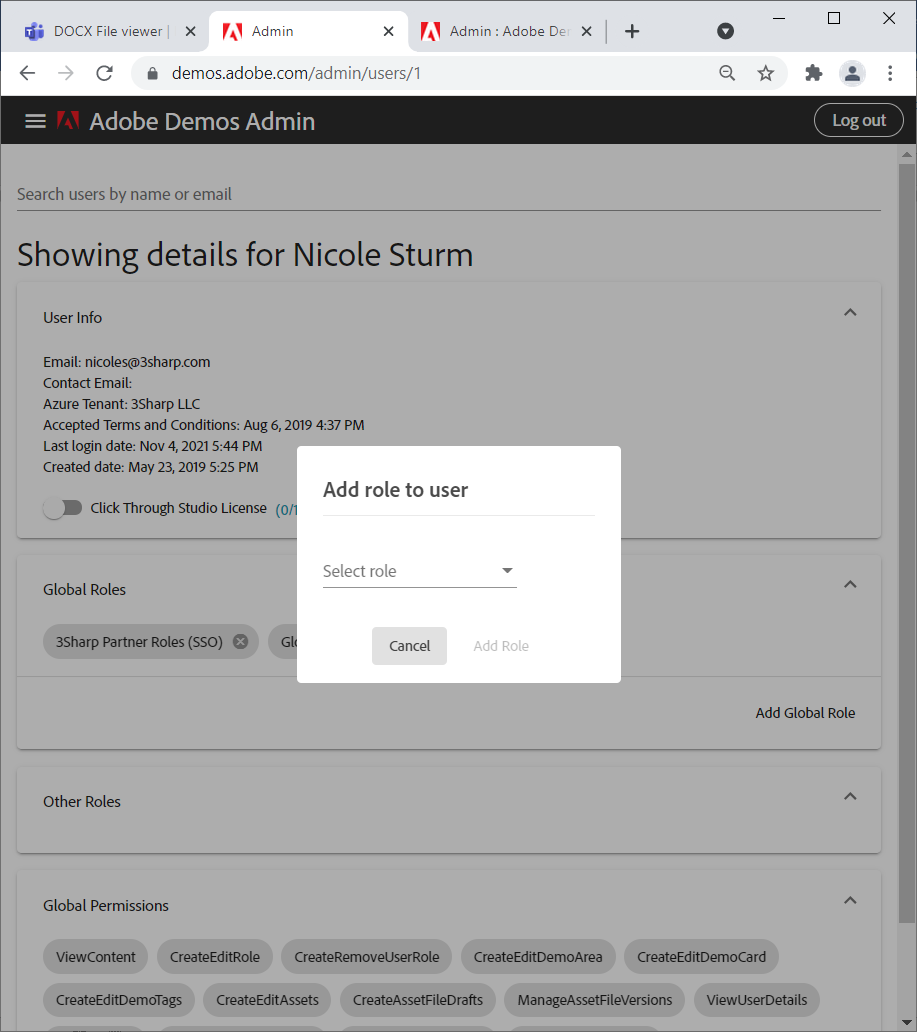Click the ManageAssetFileVersions permission chip
This screenshot has height=1032, width=917.
coord(594,1000)
